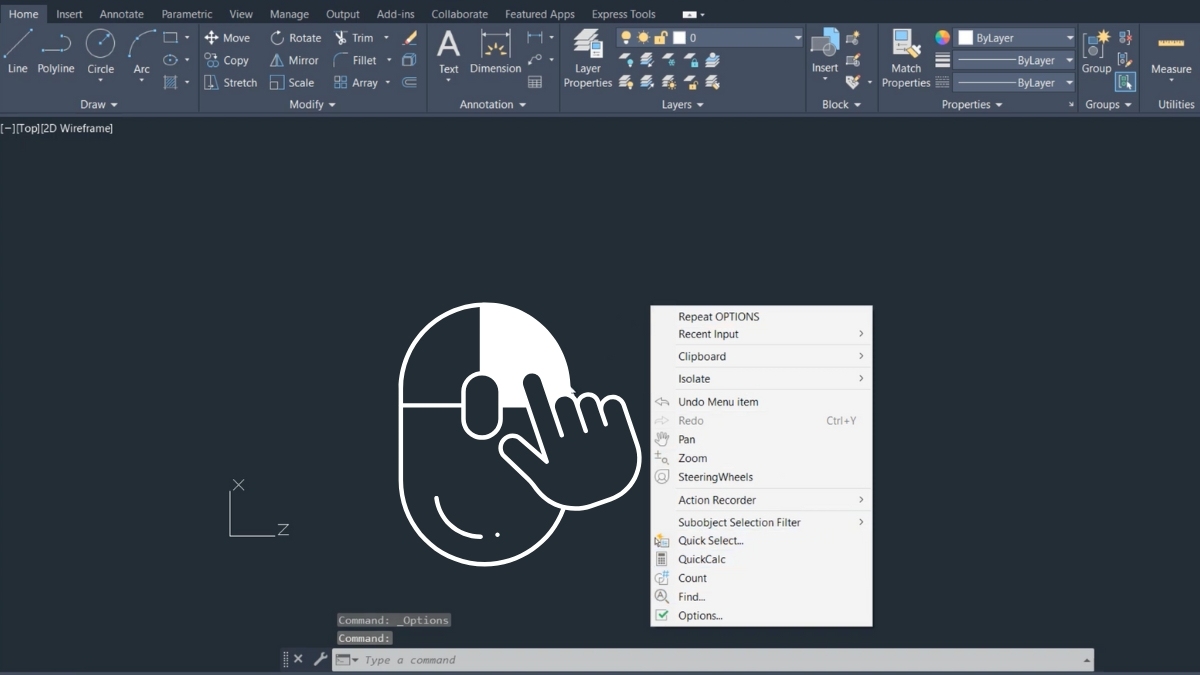Select the Rectangle tool icon

click(x=170, y=37)
